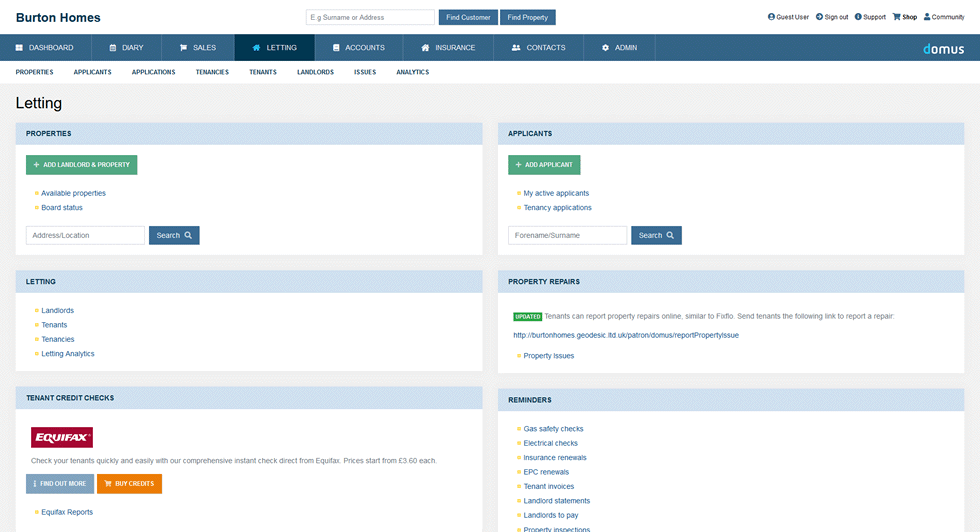980x532 pixels.
Task: Click Search button beside Address/Location field
Action: coord(174,235)
